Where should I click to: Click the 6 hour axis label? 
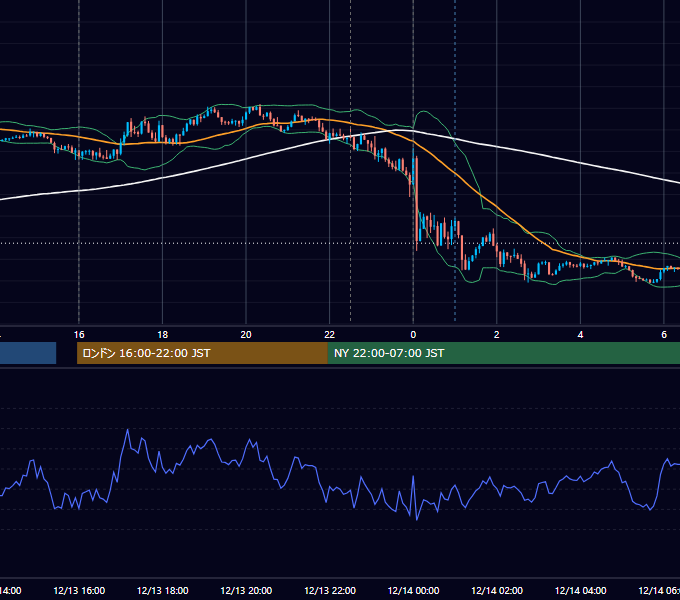[664, 335]
